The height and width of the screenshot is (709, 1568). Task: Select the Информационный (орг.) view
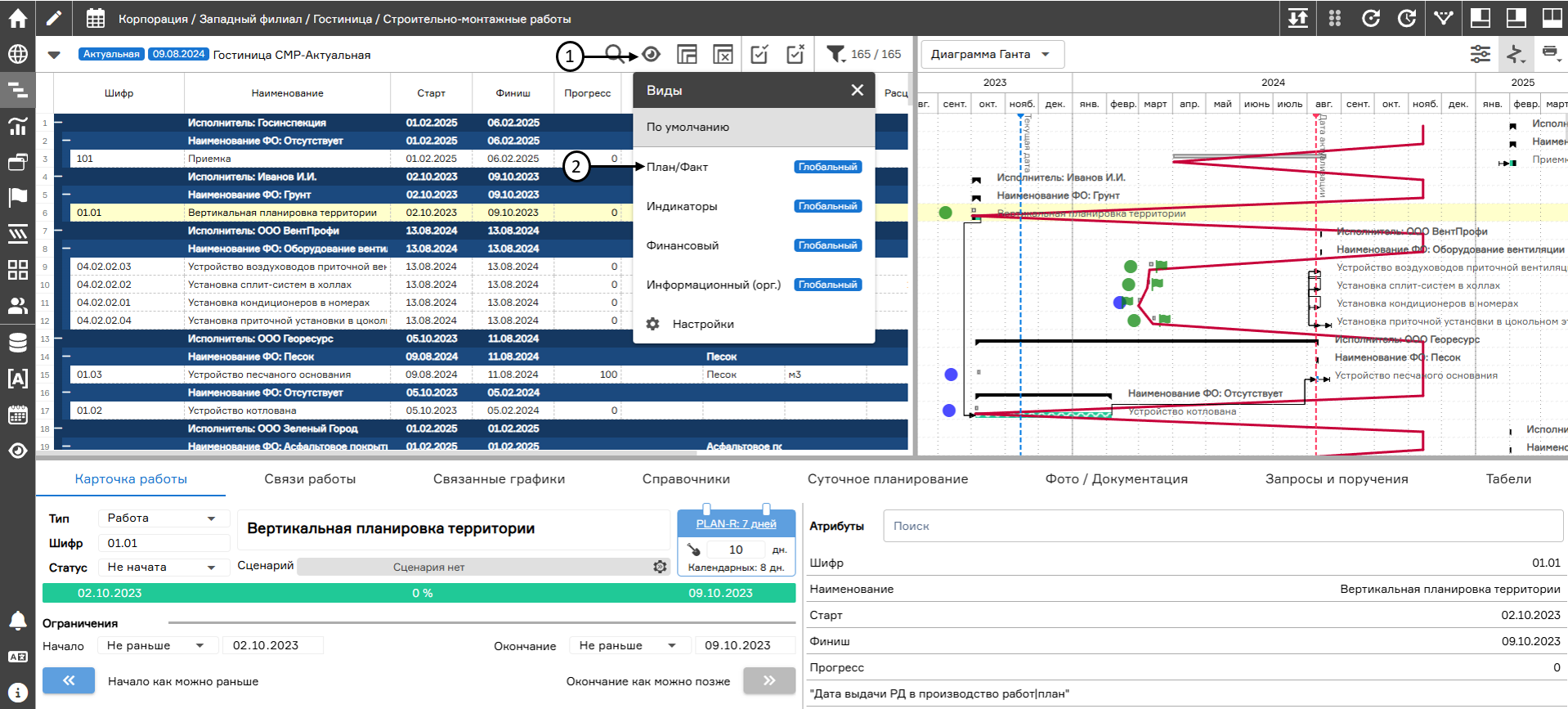pyautogui.click(x=754, y=285)
